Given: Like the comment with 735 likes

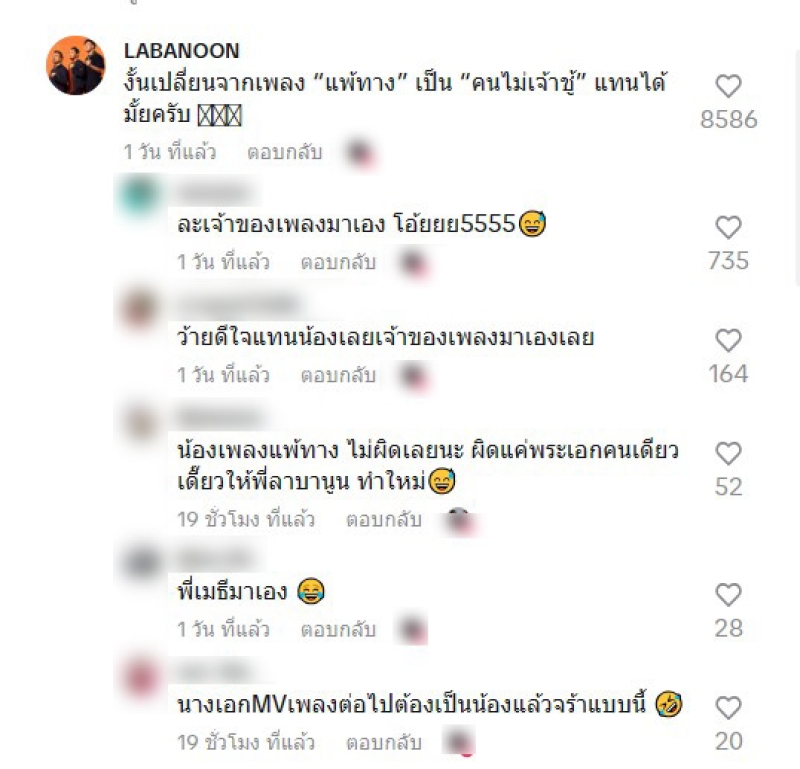Looking at the screenshot, I should [728, 227].
